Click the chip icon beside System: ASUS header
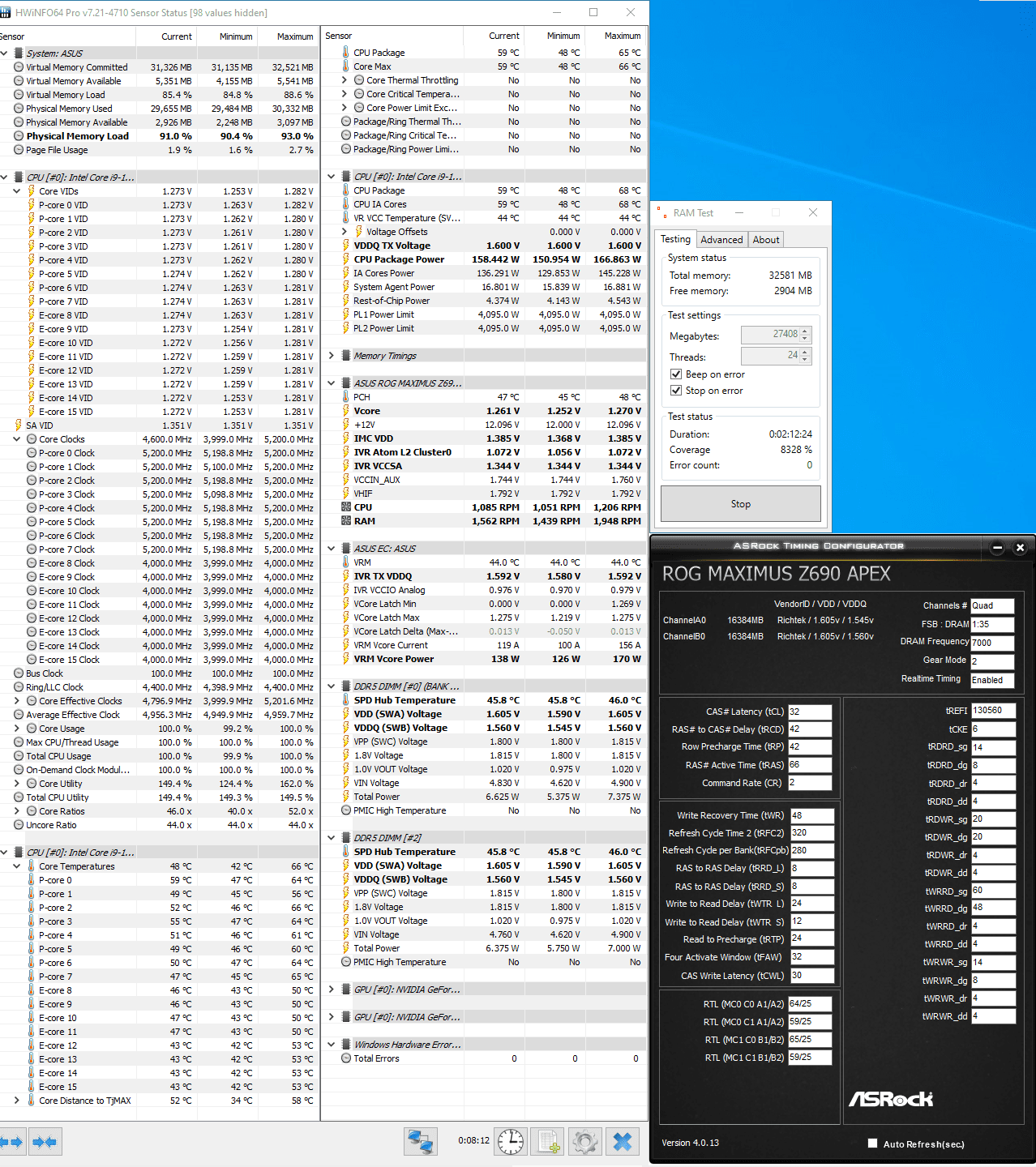This screenshot has height=1167, width=1036. [19, 53]
